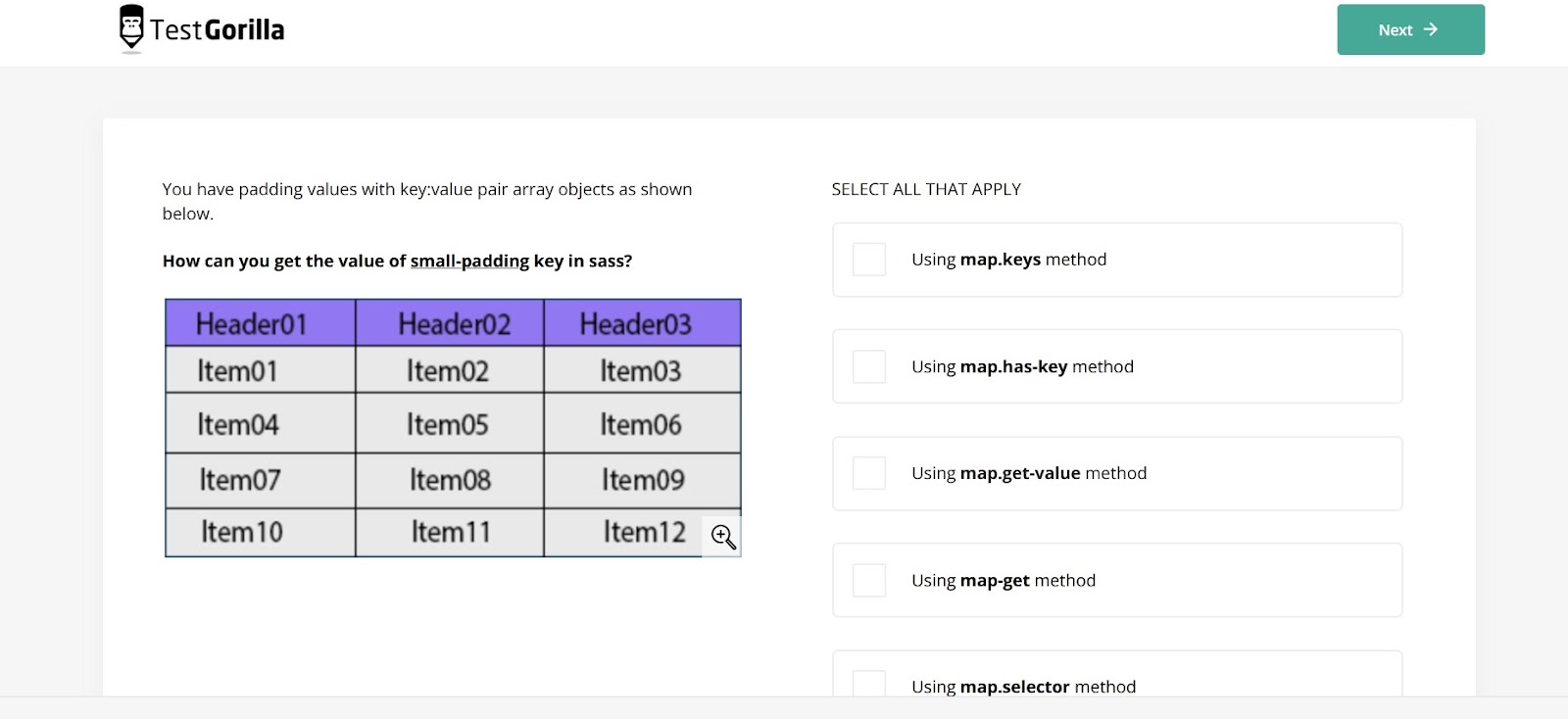Enable the map.get-value method checkbox
This screenshot has width=1568, height=719.
click(x=869, y=473)
